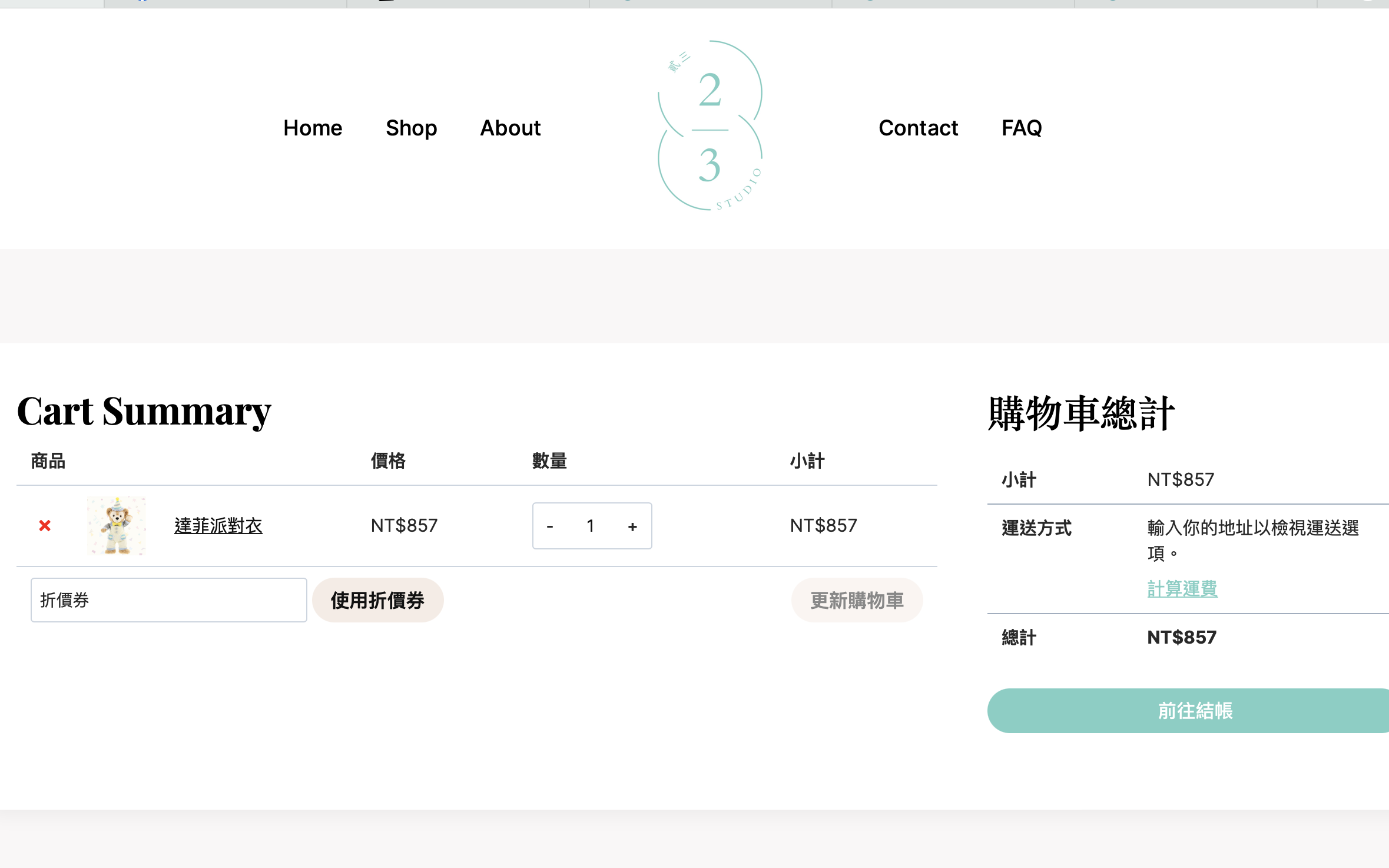Go to the Shop page

tap(411, 128)
